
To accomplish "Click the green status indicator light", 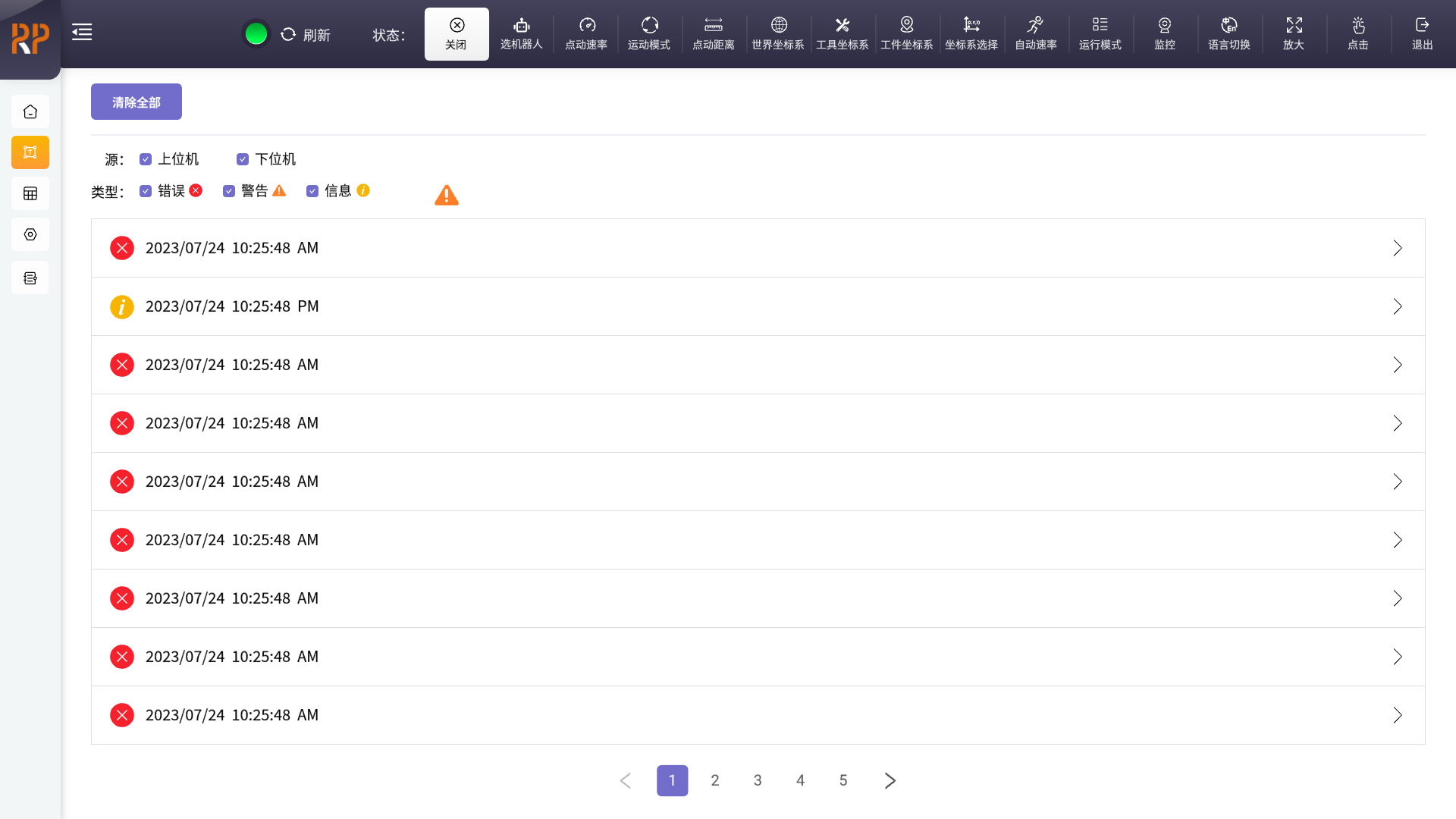I will pos(256,34).
